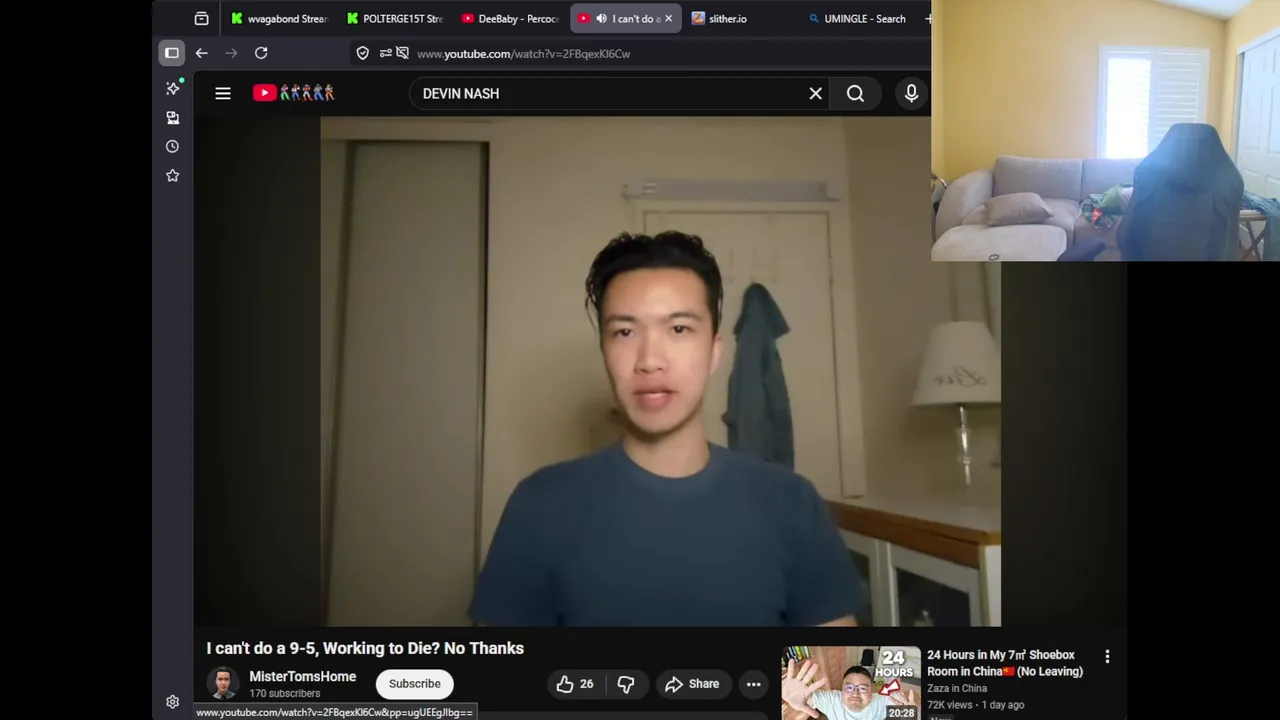Open options menu for Shoebox Room video
The image size is (1280, 720).
pyautogui.click(x=1107, y=657)
